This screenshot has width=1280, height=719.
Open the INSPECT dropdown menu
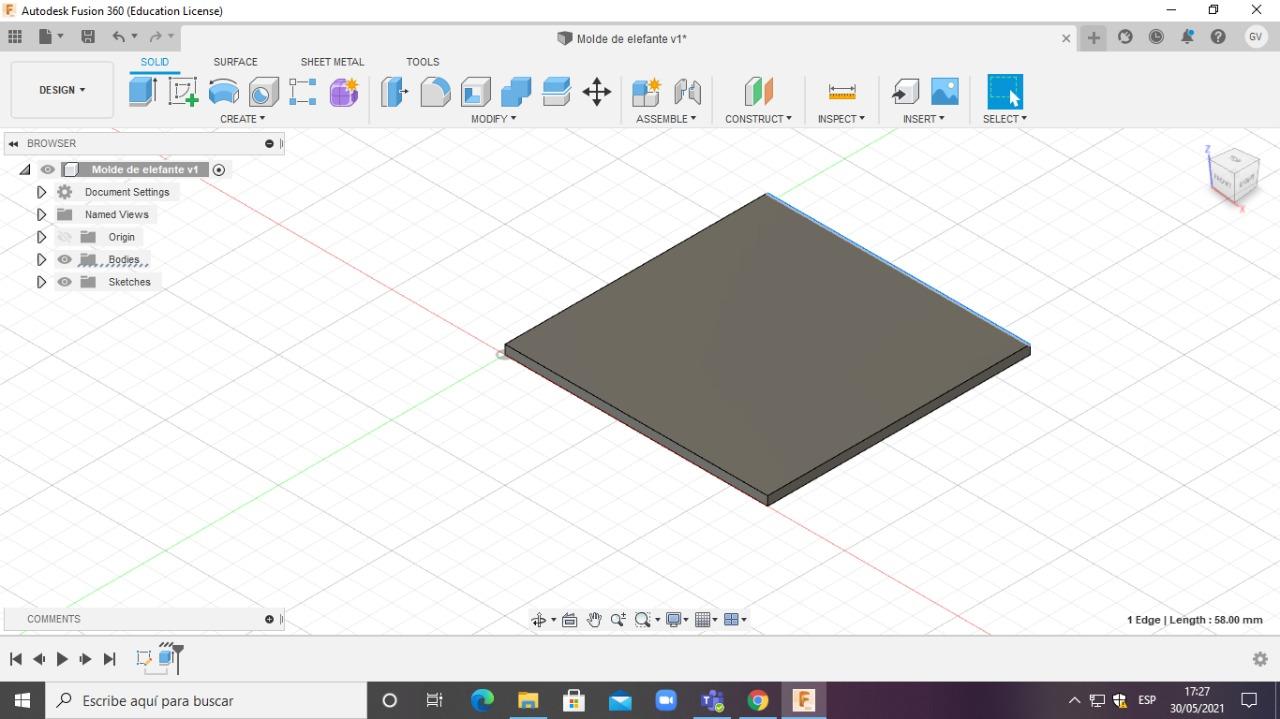tap(841, 119)
